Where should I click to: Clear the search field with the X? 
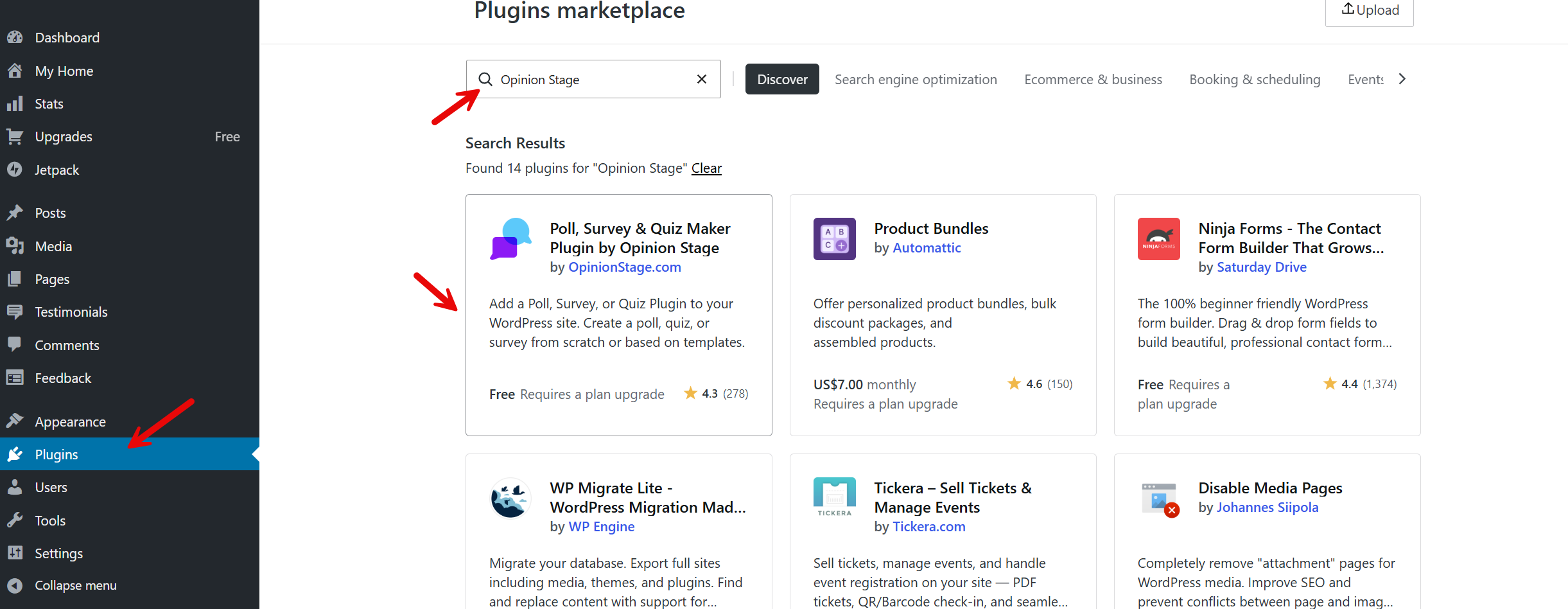[x=701, y=79]
